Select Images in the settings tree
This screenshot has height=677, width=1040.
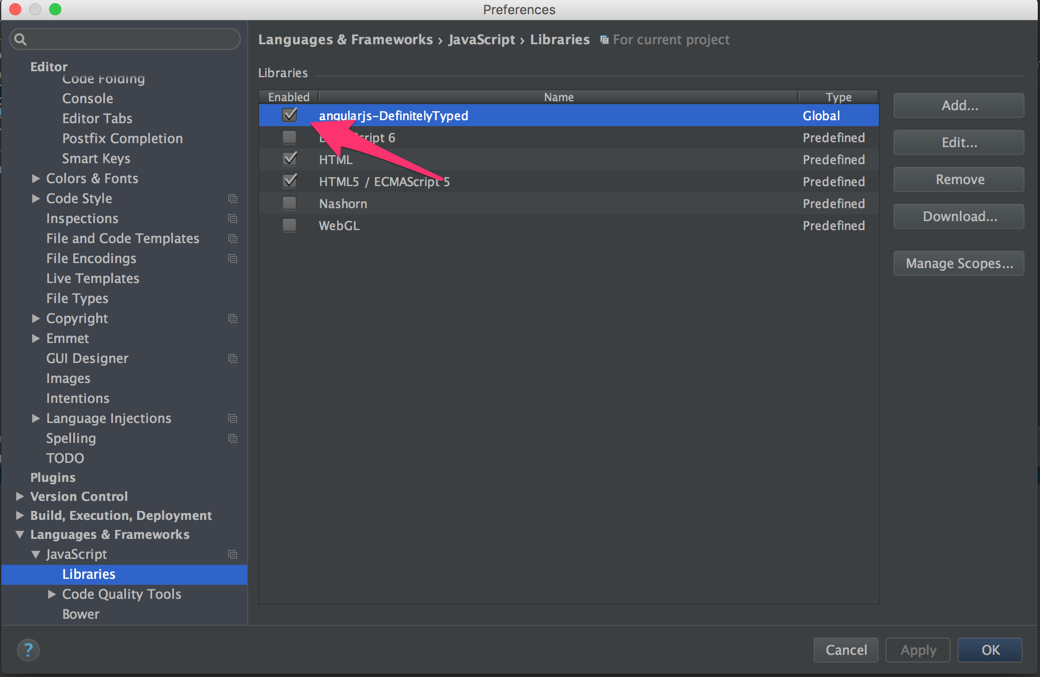pos(68,378)
